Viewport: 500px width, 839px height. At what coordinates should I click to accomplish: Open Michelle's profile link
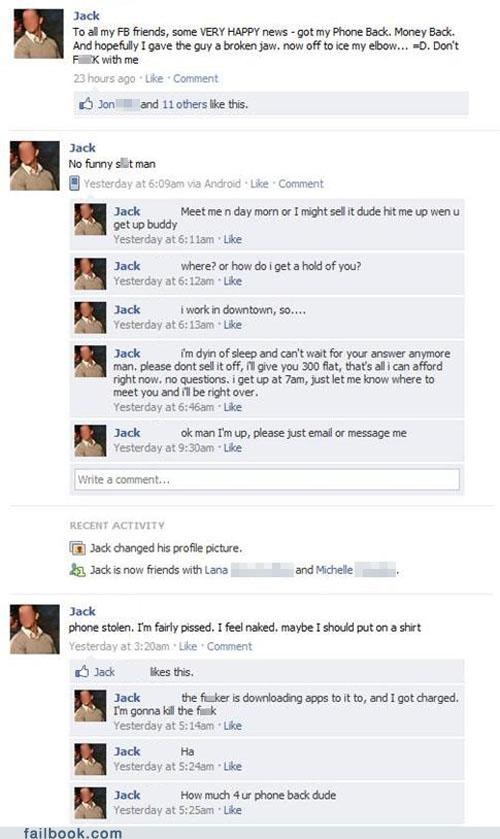334,570
